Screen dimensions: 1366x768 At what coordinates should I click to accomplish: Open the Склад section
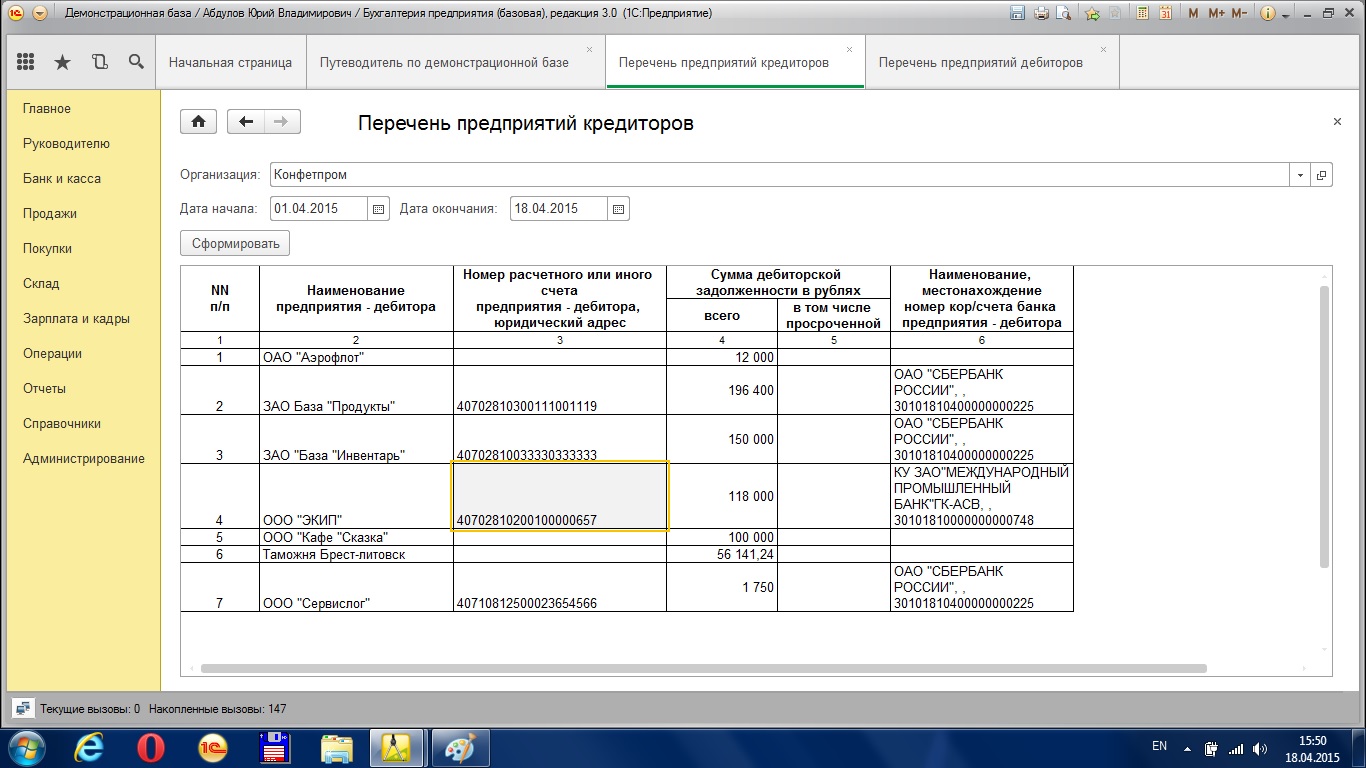click(x=41, y=283)
